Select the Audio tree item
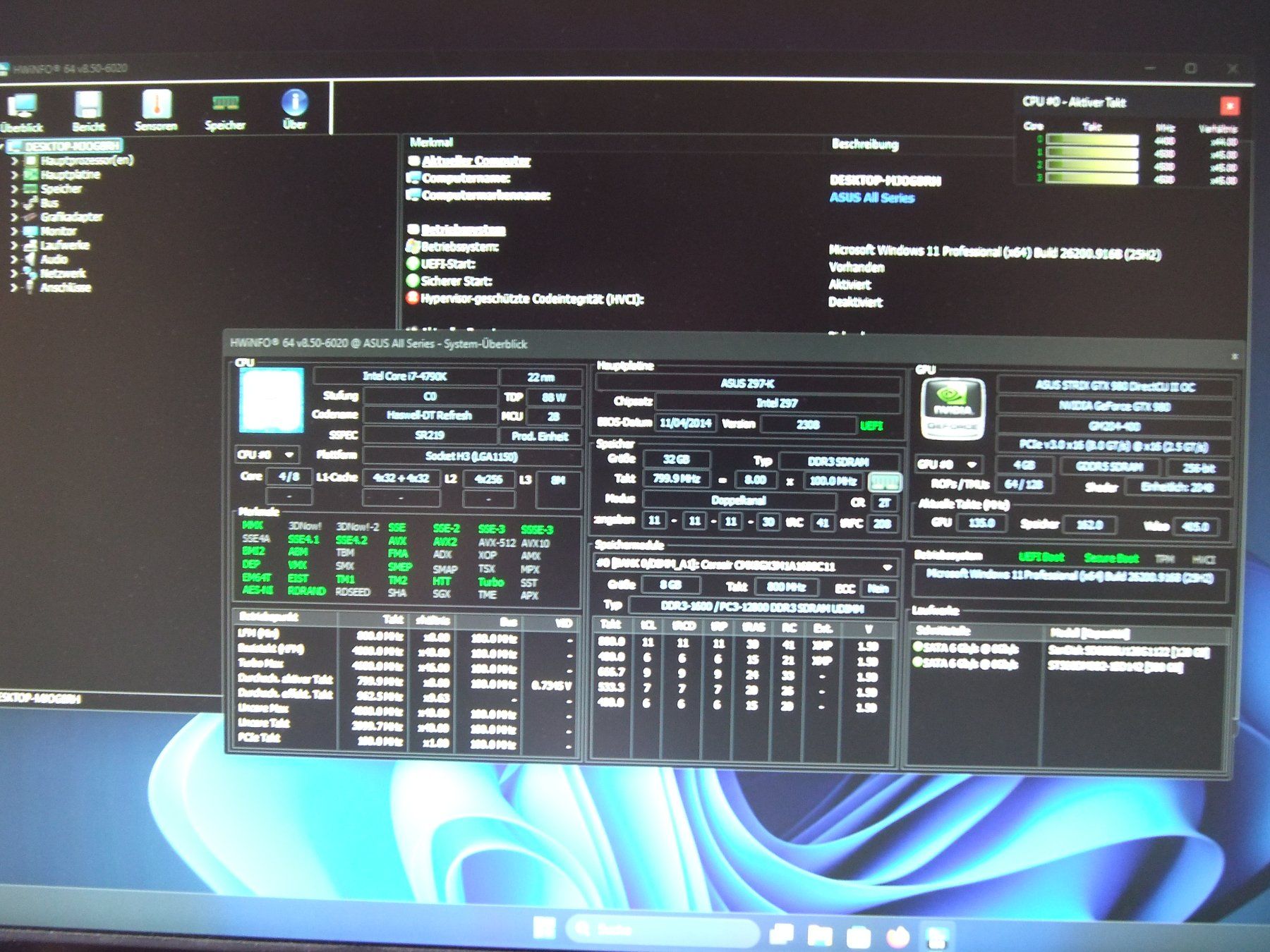The width and height of the screenshot is (1270, 952). tap(54, 260)
